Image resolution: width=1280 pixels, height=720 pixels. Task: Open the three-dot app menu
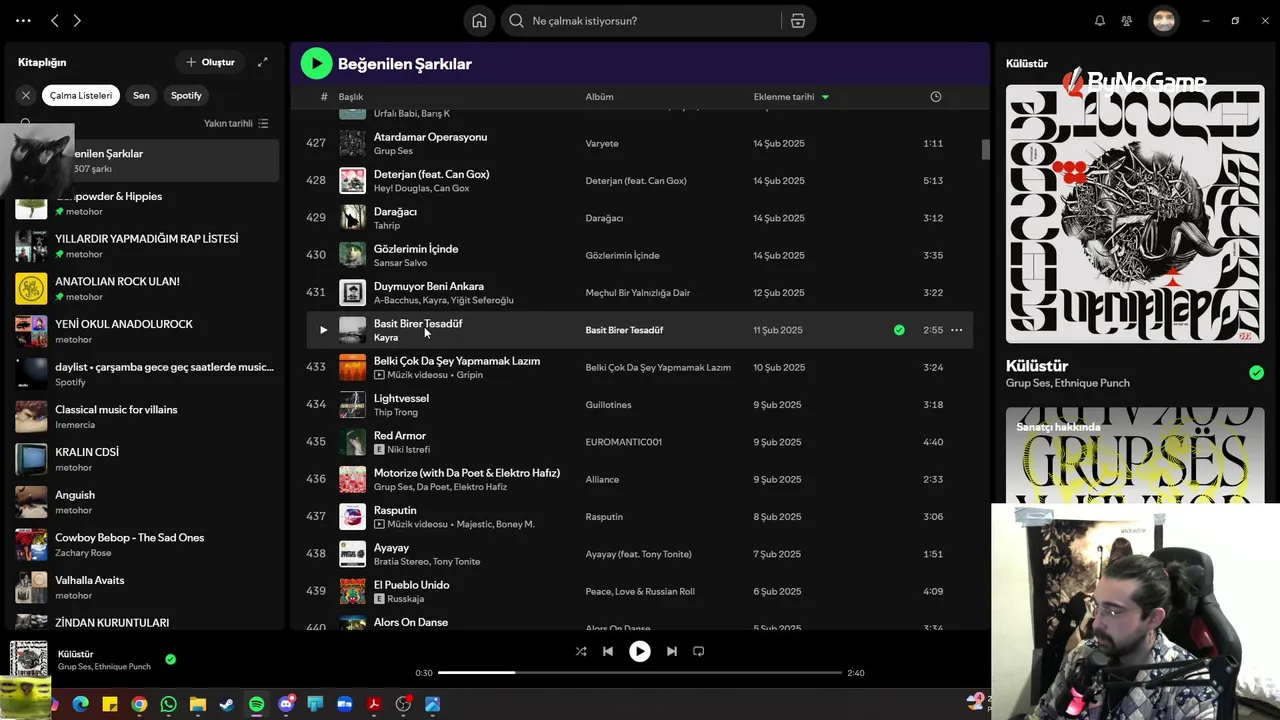coord(23,21)
